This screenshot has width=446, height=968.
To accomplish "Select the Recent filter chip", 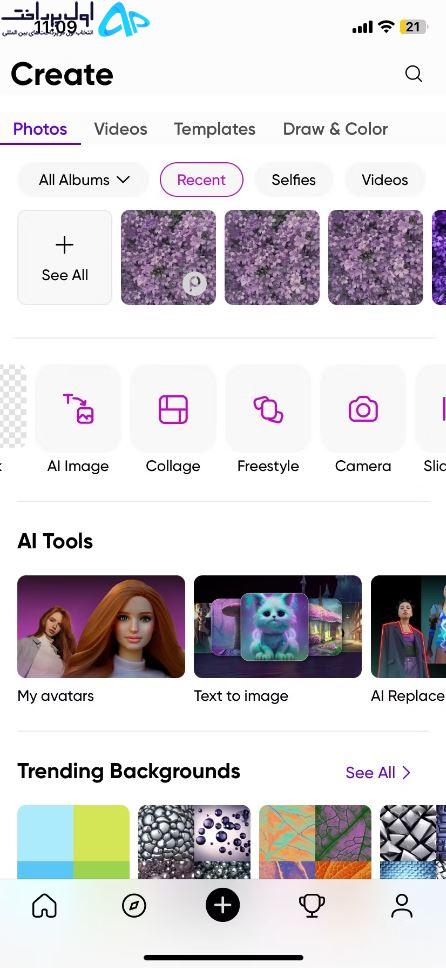I will point(201,180).
